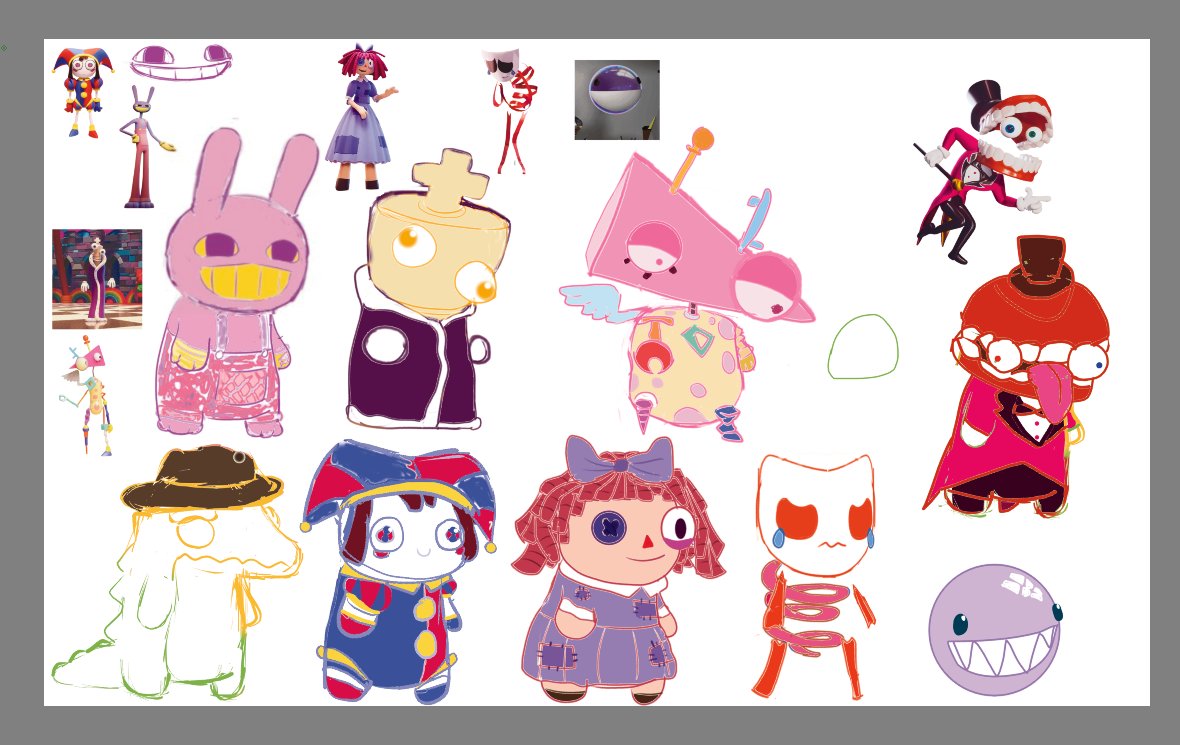Select the ribbon figure with mask reference
Viewport: 1180px width, 745px height.
[511, 111]
